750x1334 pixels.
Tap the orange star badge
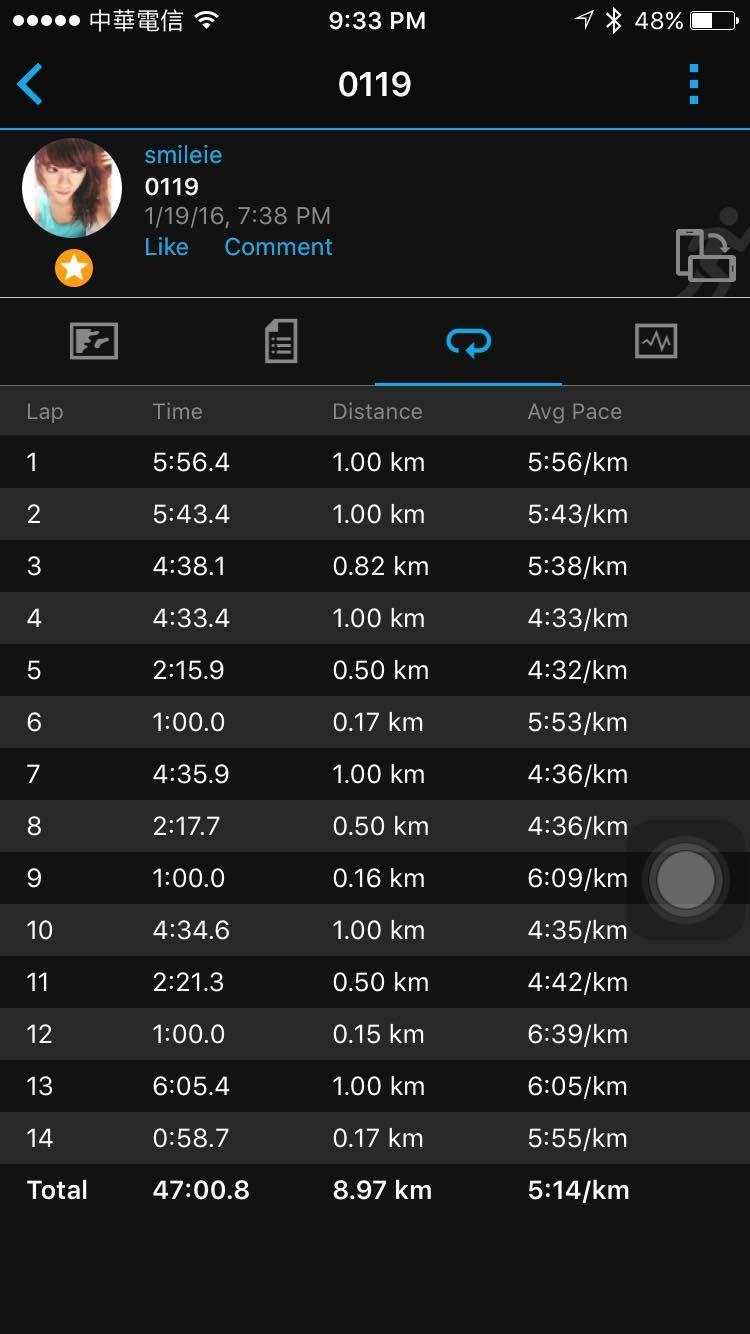coord(73,268)
